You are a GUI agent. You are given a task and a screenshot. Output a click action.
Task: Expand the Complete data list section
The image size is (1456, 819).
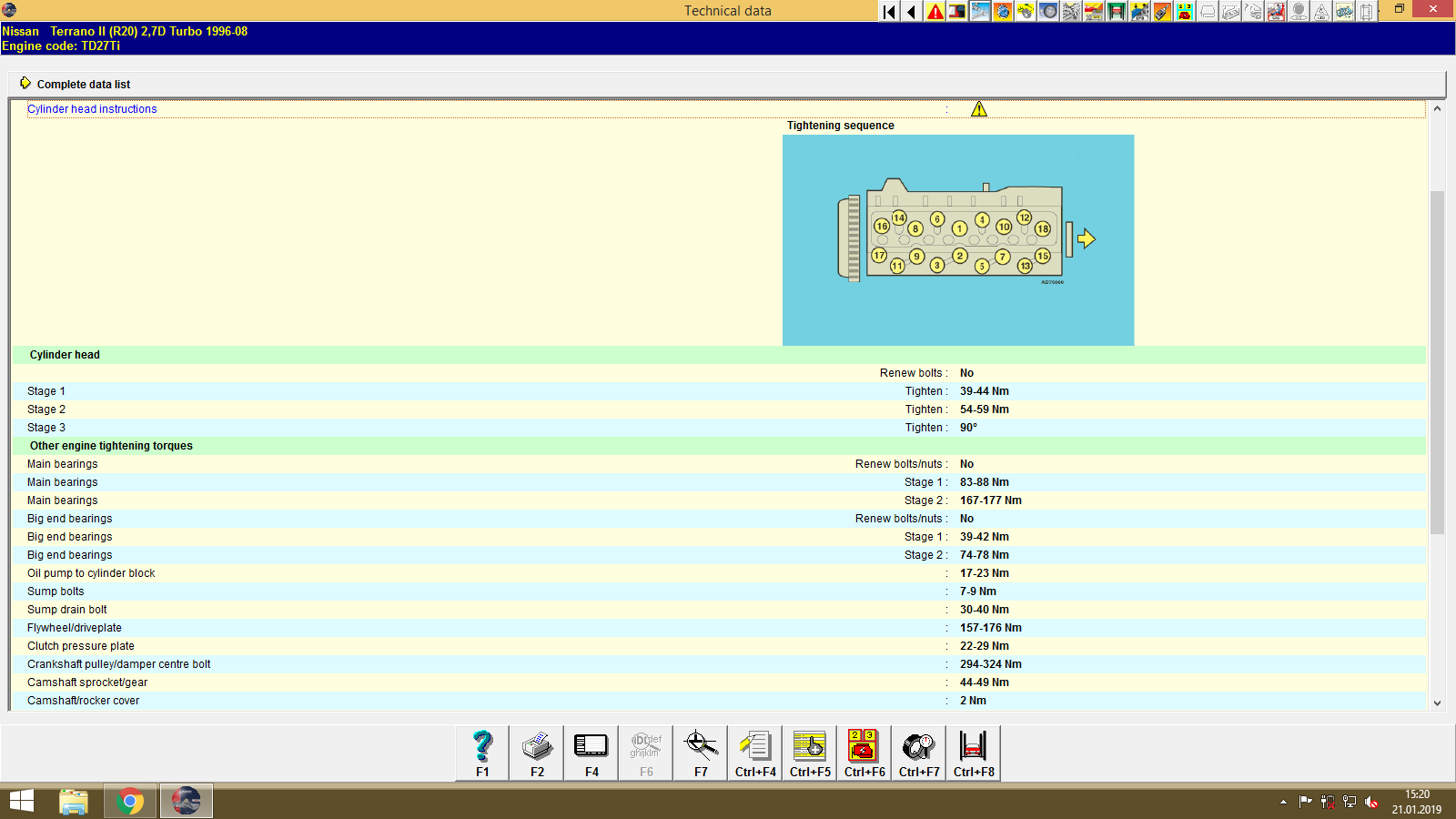tap(83, 84)
